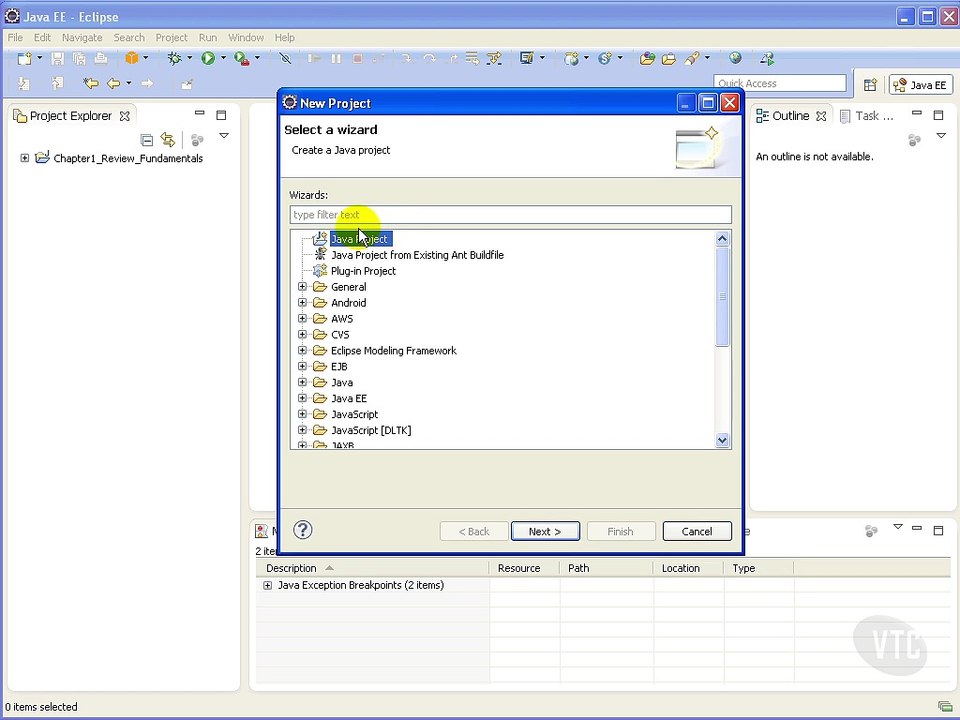Click the wizard filter text field

tap(510, 215)
